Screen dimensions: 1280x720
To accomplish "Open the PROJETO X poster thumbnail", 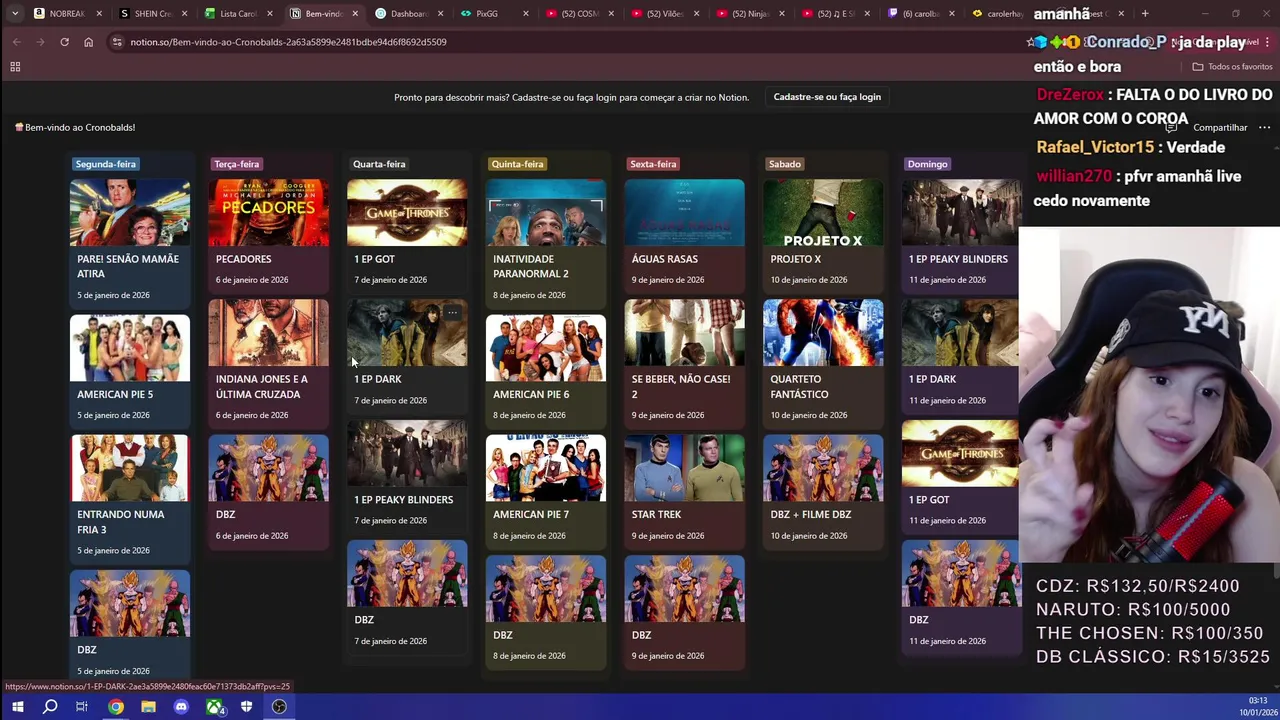I will tap(823, 213).
